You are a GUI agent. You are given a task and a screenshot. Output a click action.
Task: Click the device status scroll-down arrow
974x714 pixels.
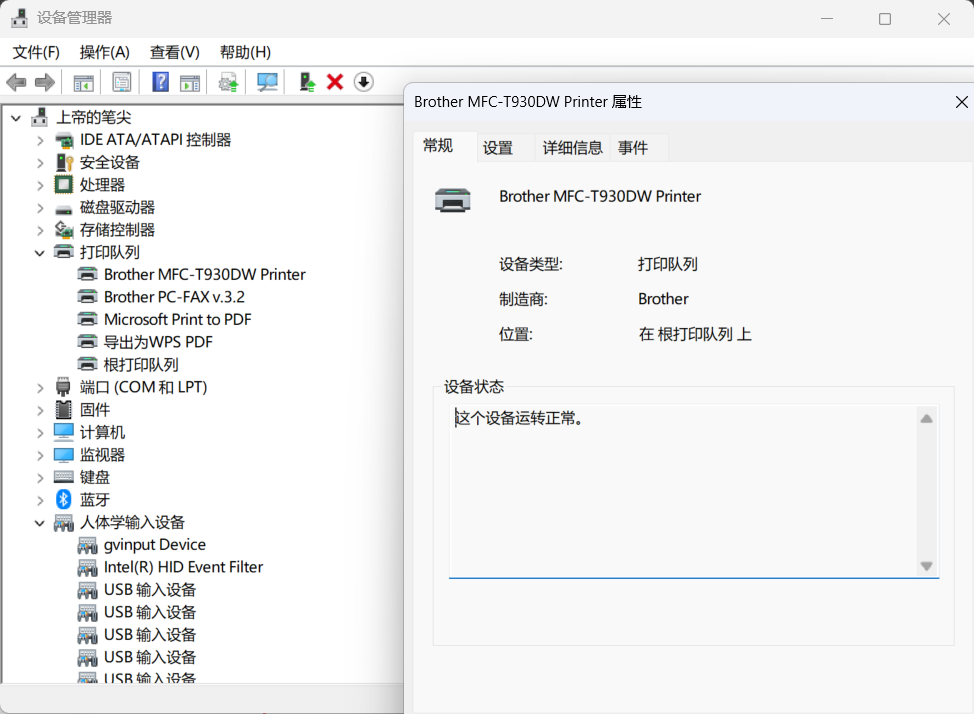point(926,566)
